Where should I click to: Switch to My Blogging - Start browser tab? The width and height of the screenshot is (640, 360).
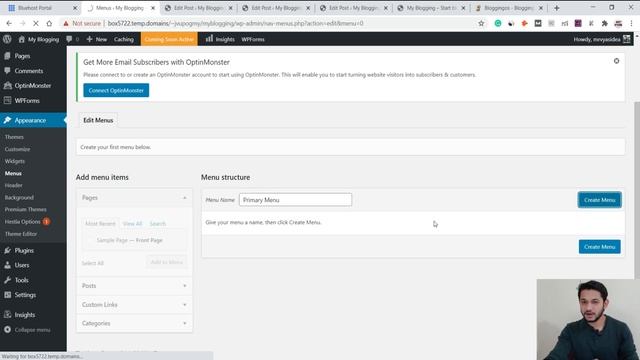(431, 8)
